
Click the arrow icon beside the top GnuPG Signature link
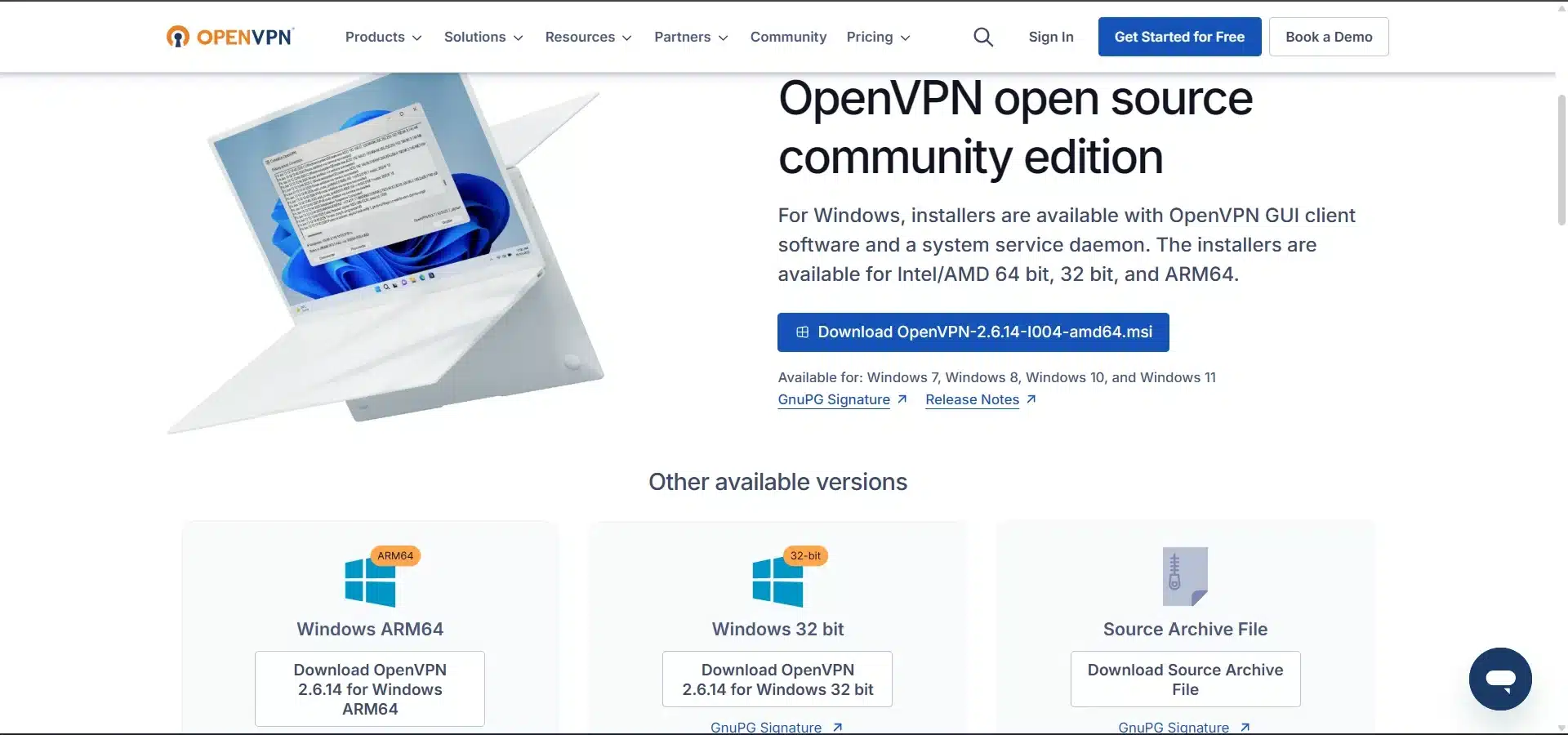(x=902, y=399)
